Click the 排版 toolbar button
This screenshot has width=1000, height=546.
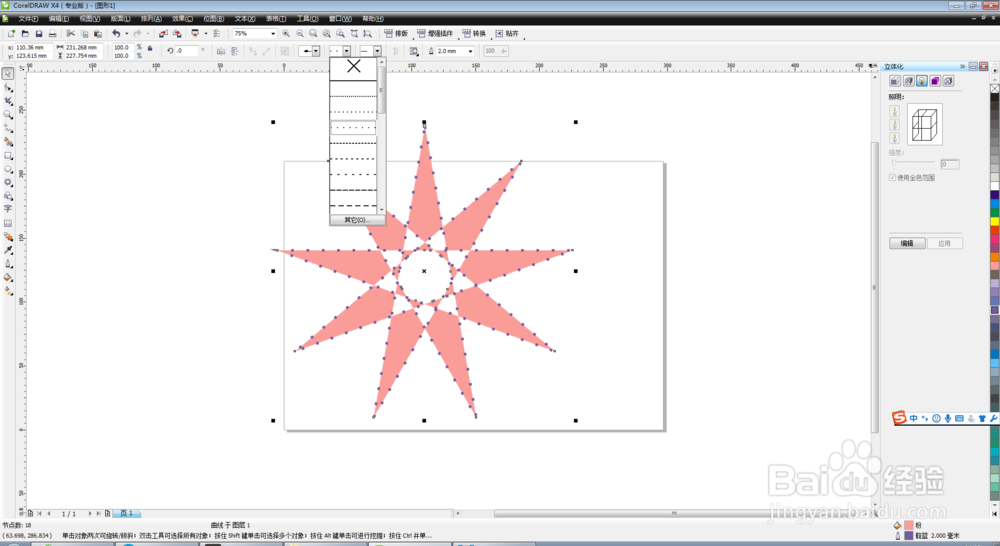pos(396,33)
